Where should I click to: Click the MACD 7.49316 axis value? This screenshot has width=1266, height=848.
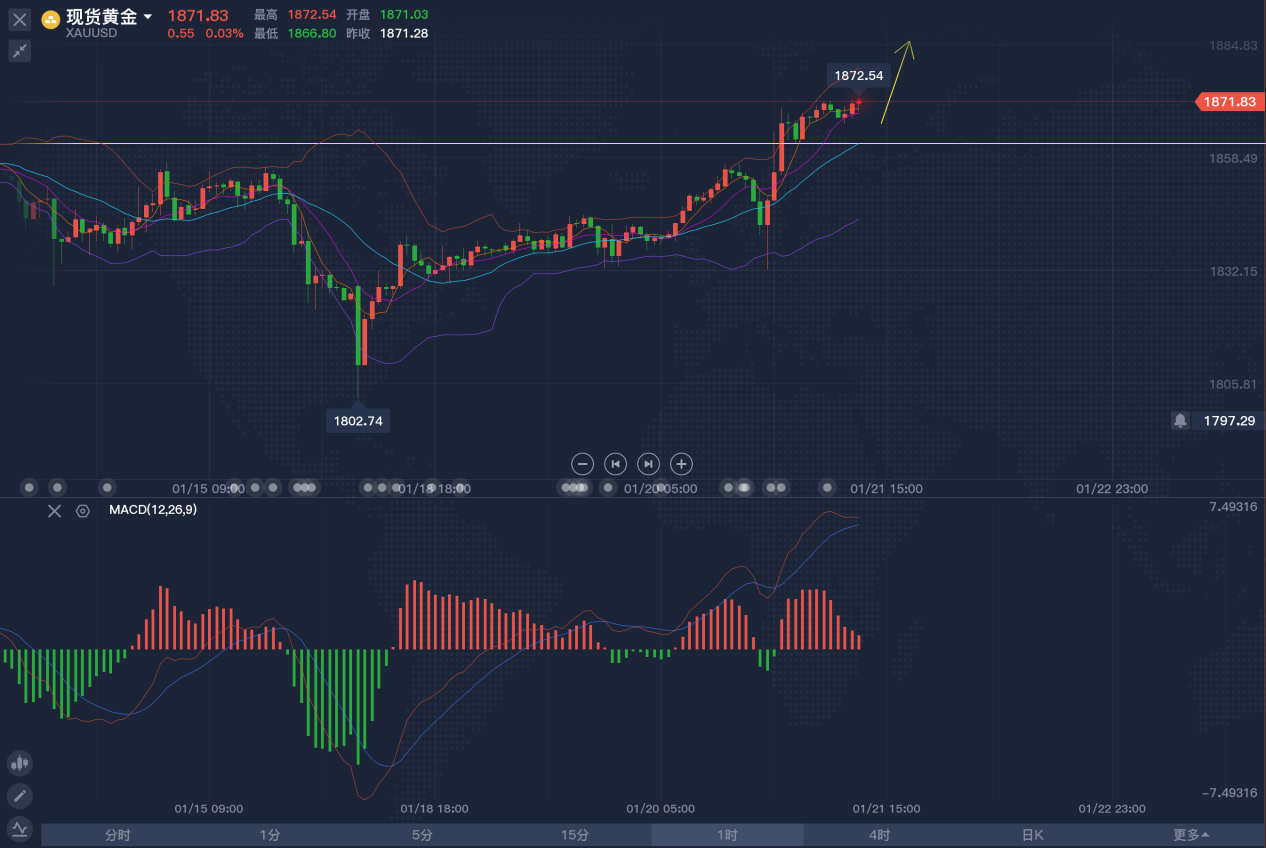(x=1233, y=507)
